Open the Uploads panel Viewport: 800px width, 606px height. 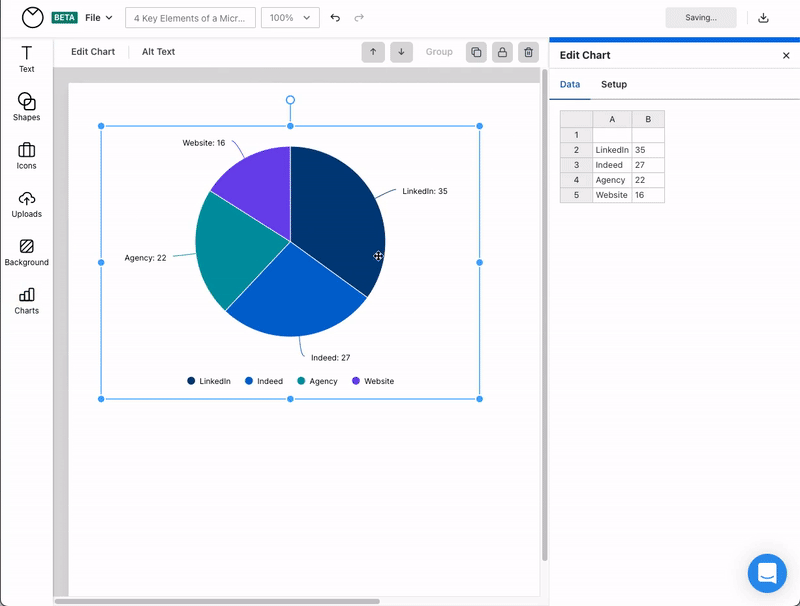pos(26,205)
